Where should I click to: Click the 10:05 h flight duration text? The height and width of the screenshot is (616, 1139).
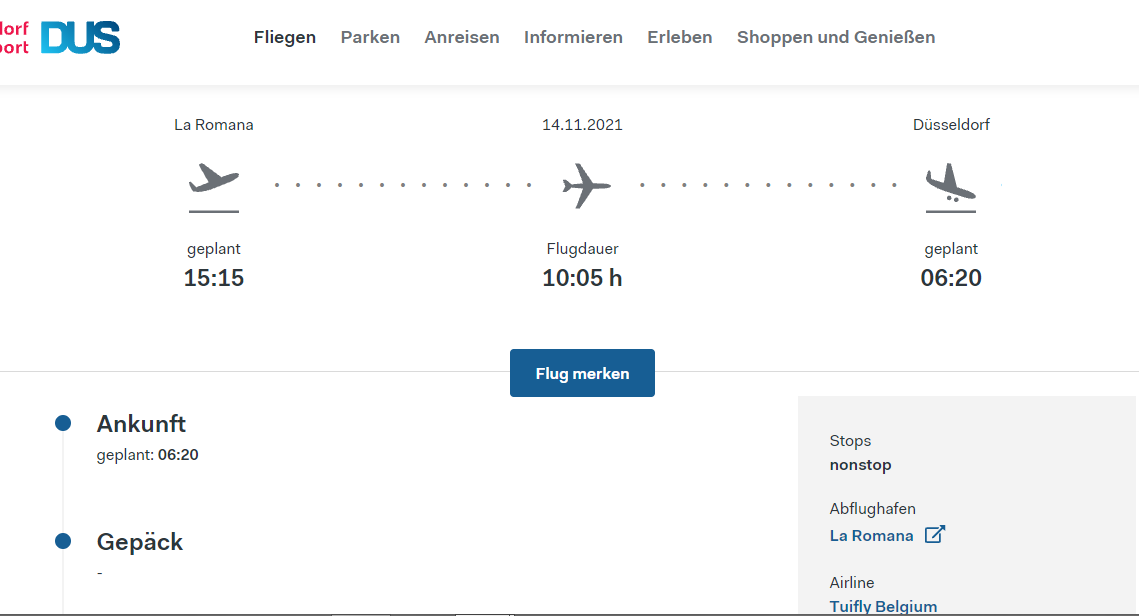[583, 277]
